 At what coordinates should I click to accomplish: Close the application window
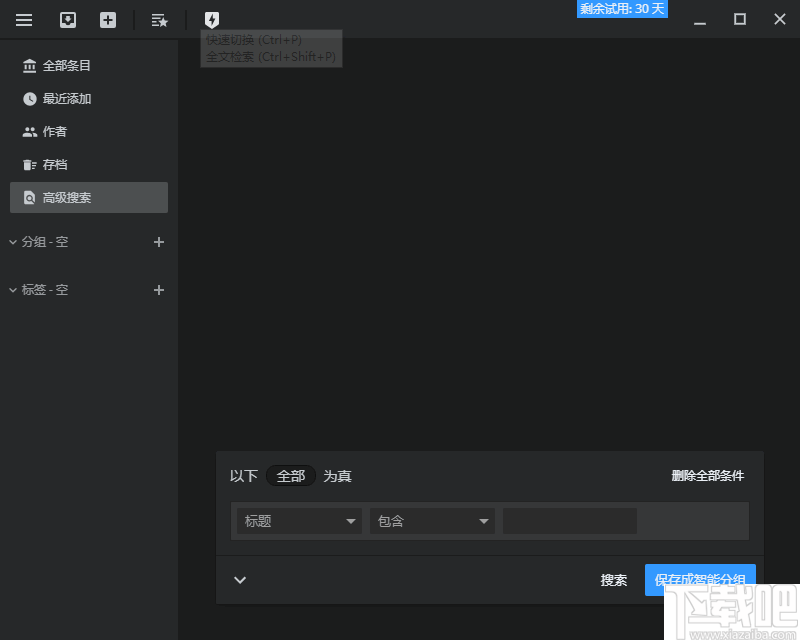(780, 19)
